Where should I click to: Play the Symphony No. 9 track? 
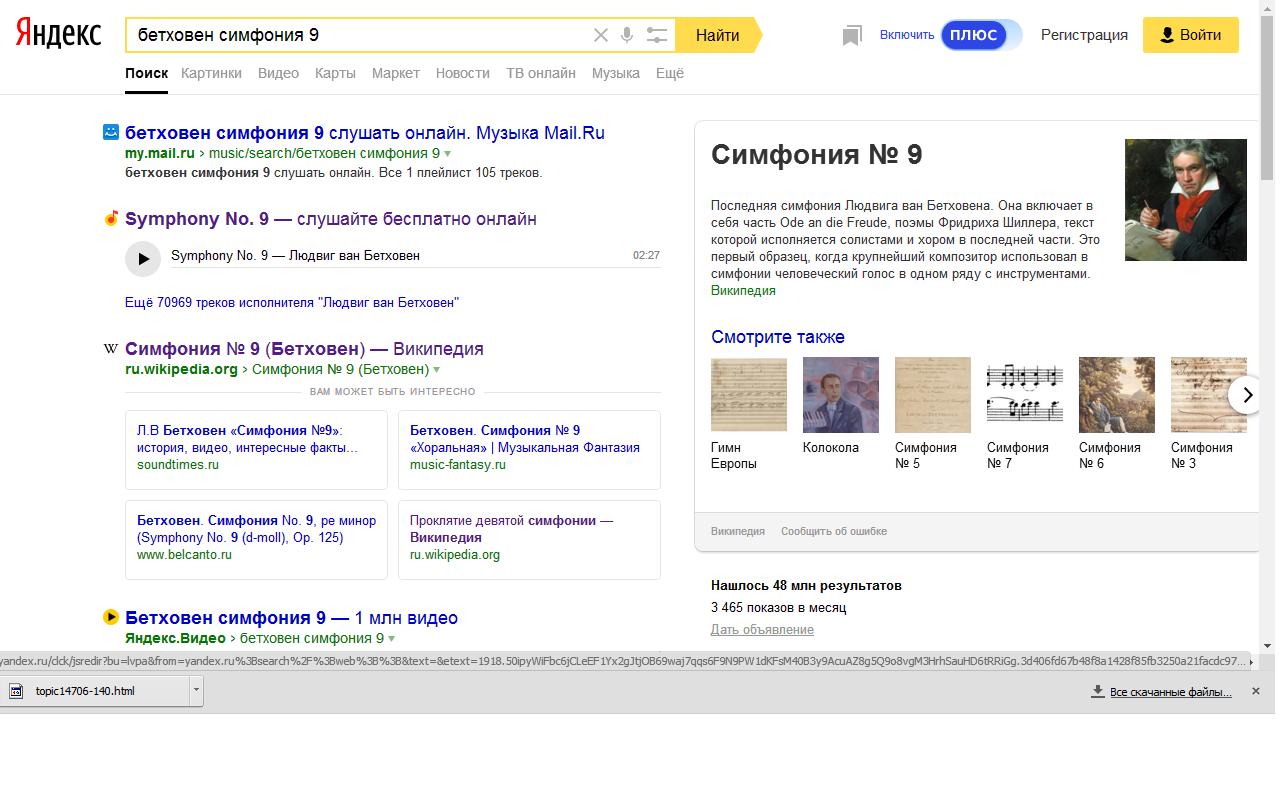tap(143, 259)
